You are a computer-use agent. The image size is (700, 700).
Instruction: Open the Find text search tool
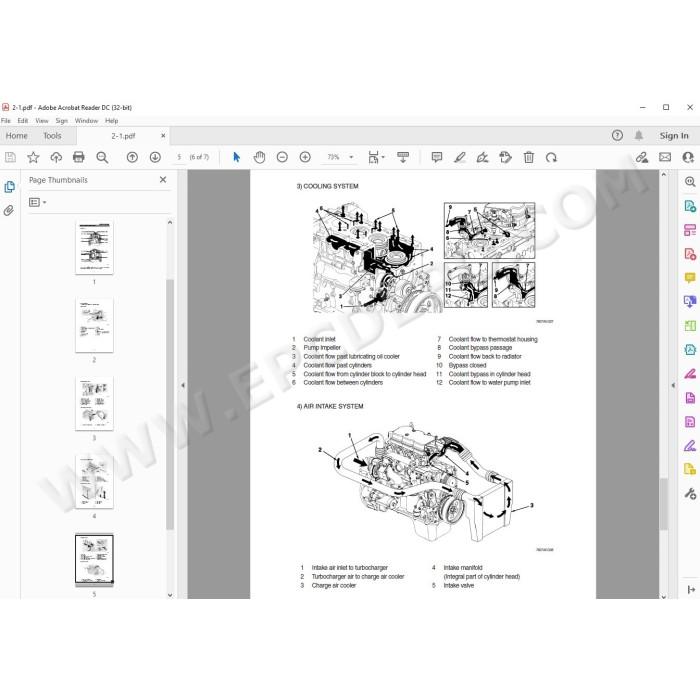click(102, 157)
